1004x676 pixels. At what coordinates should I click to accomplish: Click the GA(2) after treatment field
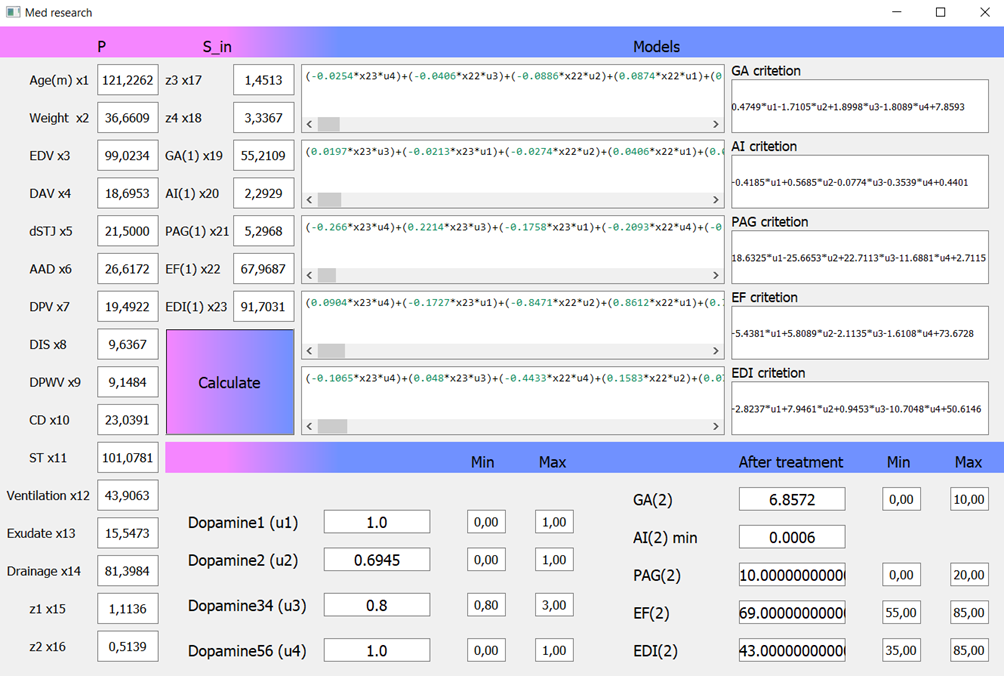(x=791, y=498)
